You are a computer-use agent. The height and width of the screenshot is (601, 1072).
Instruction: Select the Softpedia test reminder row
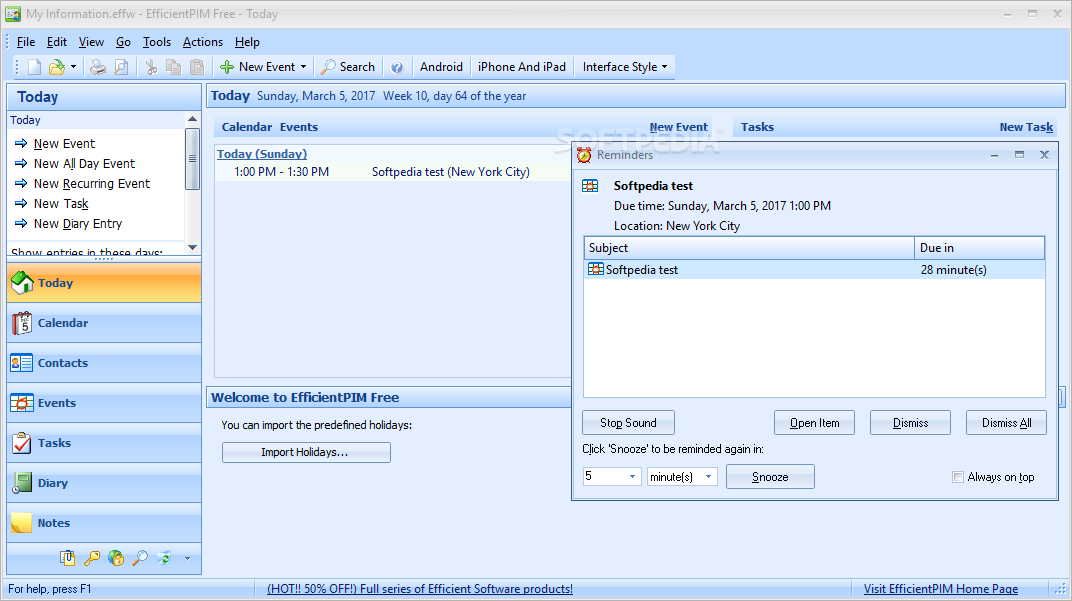814,270
